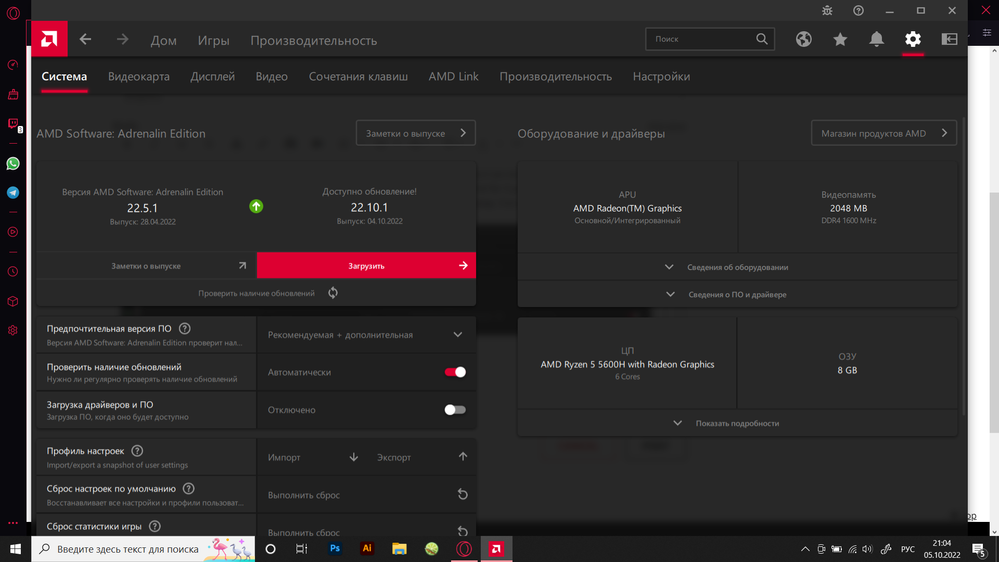This screenshot has height=562, width=999.
Task: Open Illustrator from the taskbar
Action: click(367, 549)
